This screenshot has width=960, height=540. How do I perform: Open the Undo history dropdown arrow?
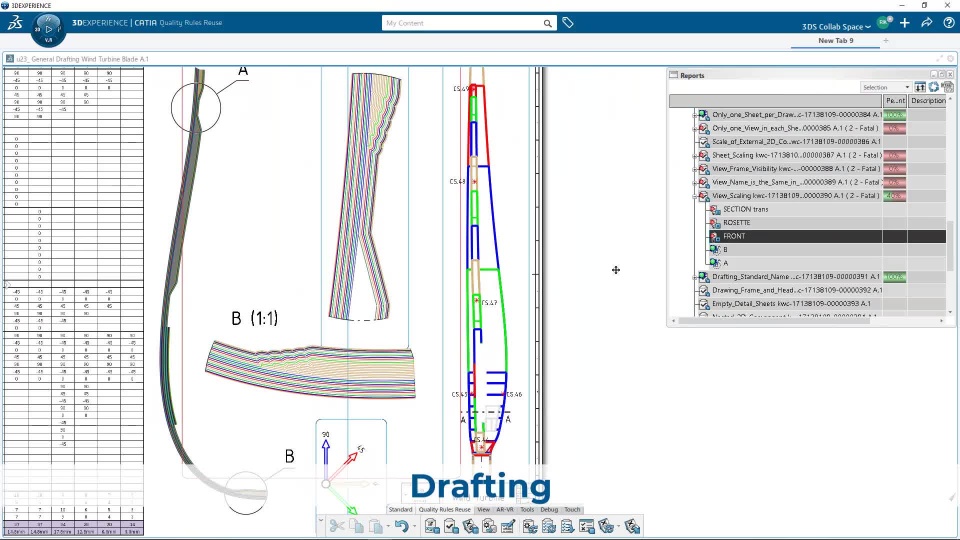pyautogui.click(x=414, y=527)
